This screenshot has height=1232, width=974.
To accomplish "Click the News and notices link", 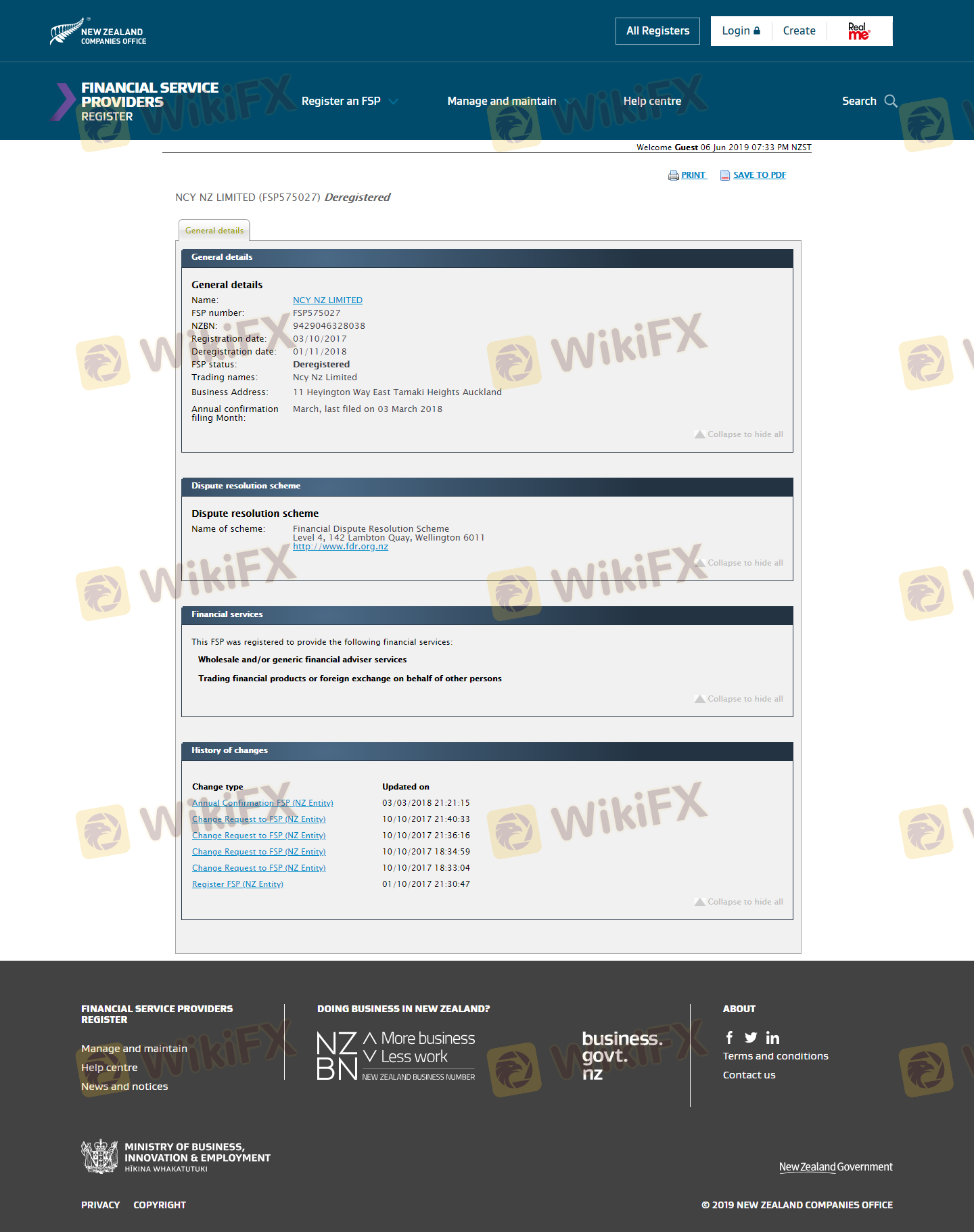I will 124,1087.
